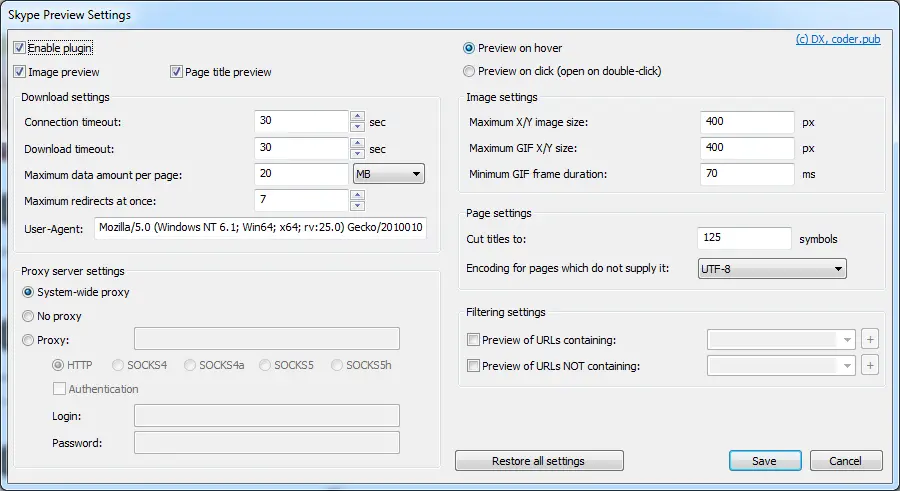Image resolution: width=900 pixels, height=491 pixels.
Task: Open the UTF-8 encoding dropdown
Action: 772,268
